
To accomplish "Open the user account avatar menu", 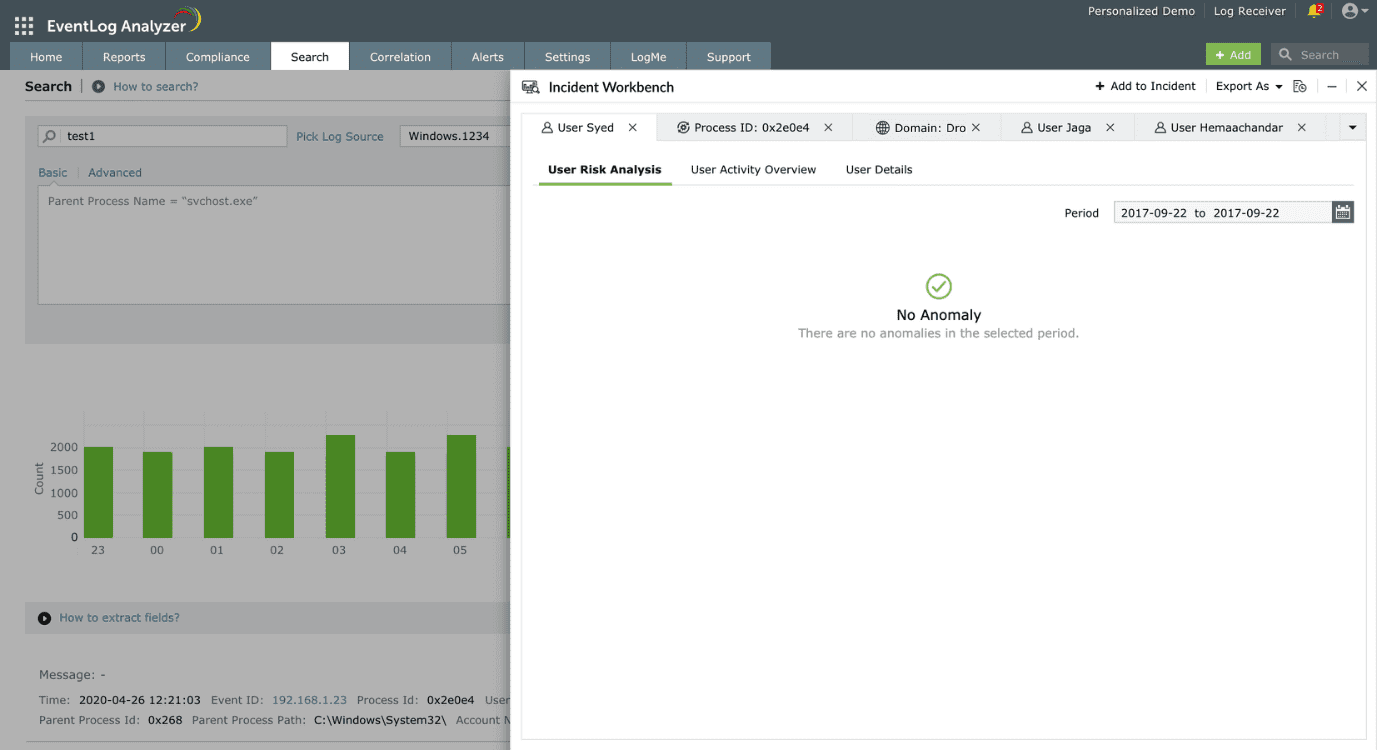I will click(1354, 11).
